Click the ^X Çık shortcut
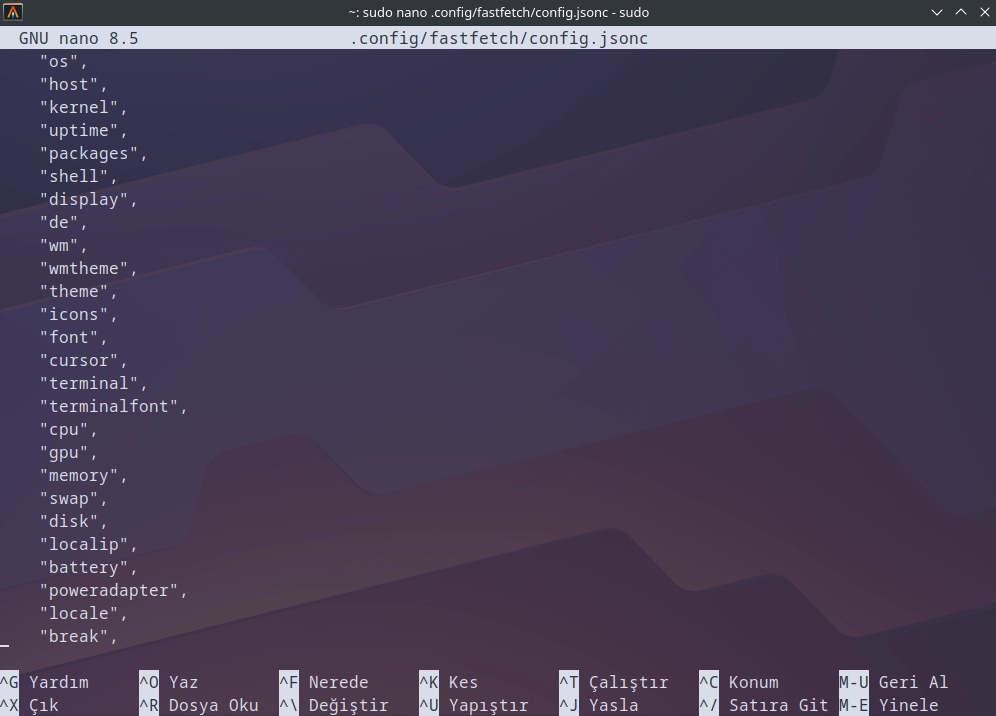Screen dimensions: 996x716 click(x=29, y=705)
